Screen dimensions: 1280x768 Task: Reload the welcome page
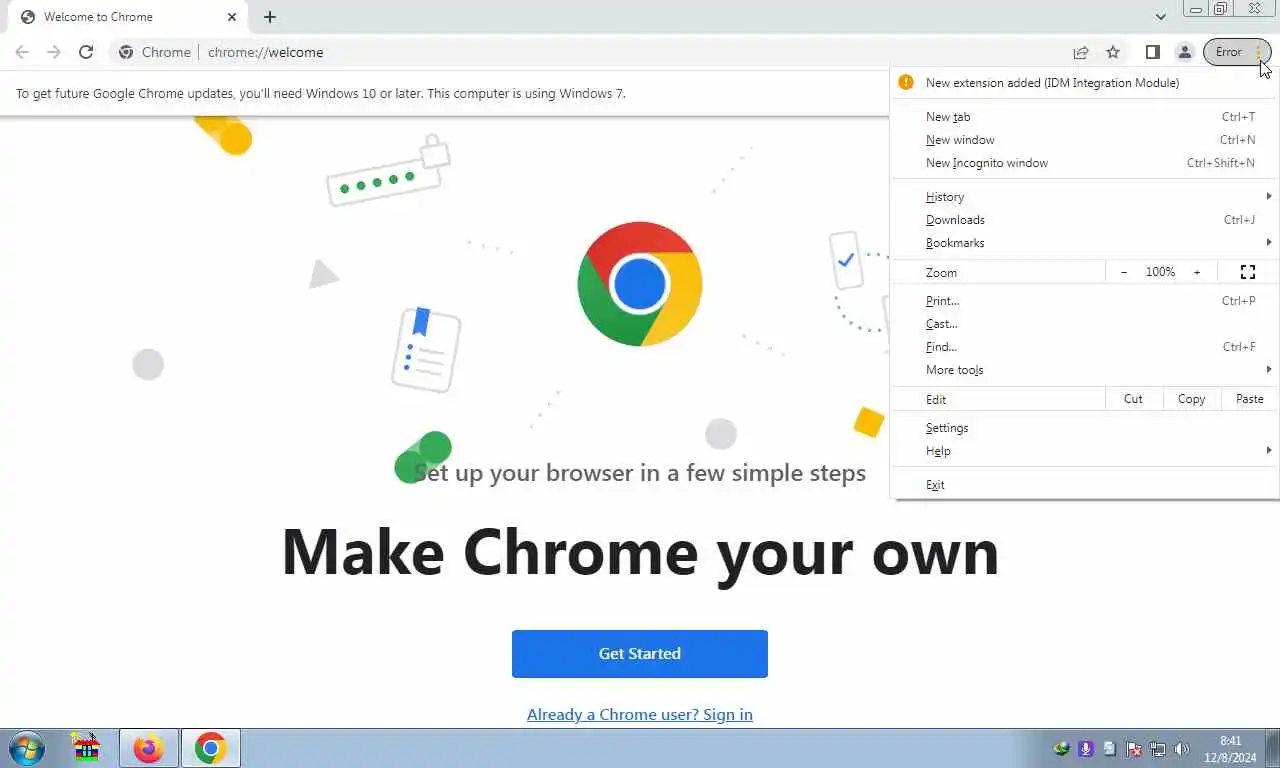coord(86,52)
